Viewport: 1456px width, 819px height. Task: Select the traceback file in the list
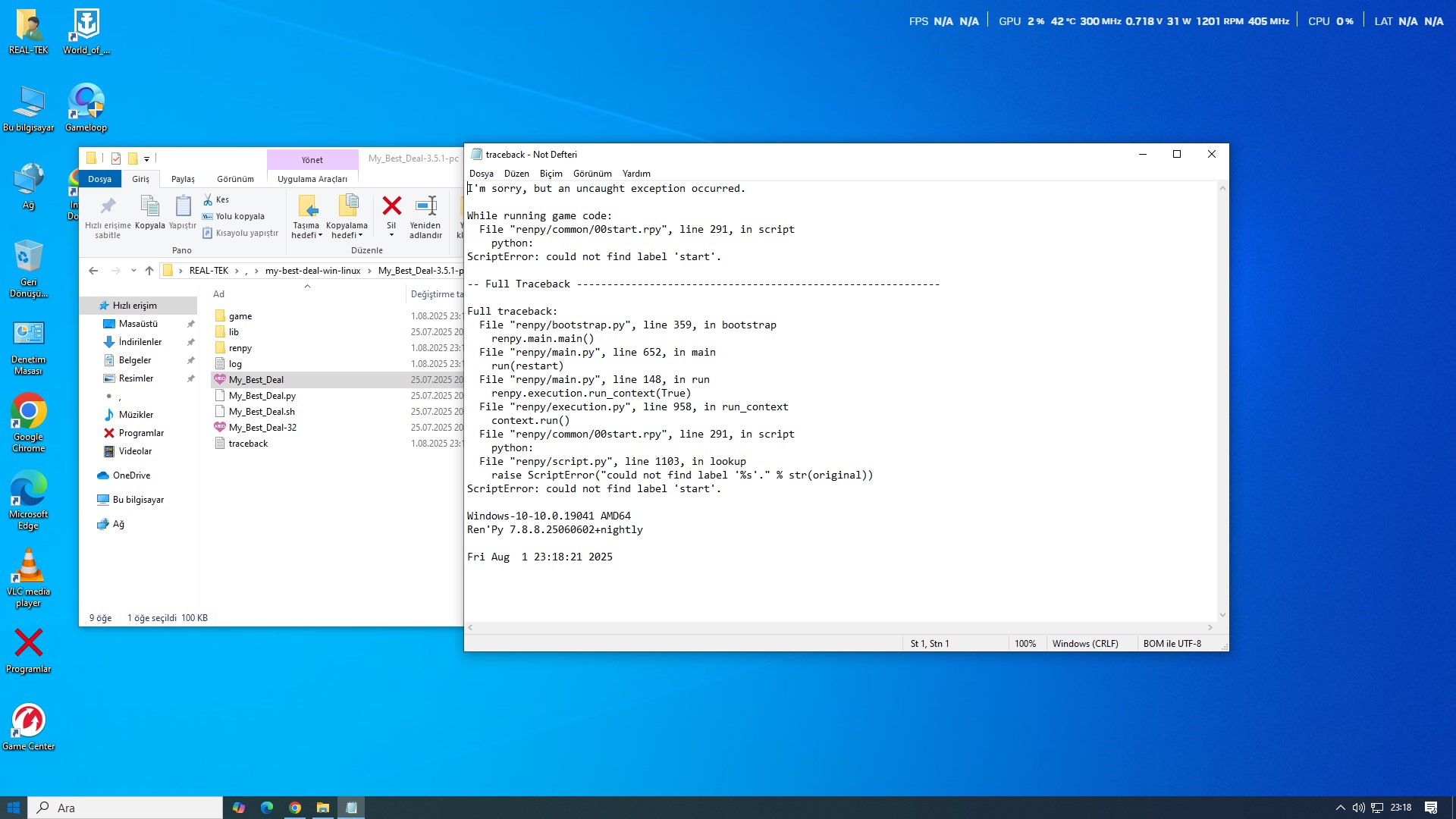248,444
